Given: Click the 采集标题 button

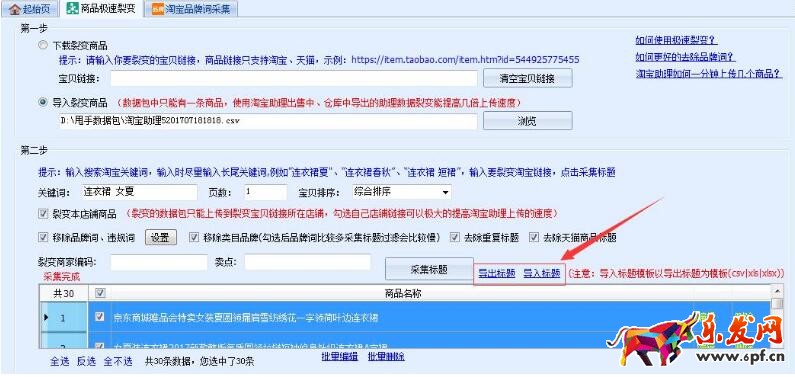Looking at the screenshot, I should pos(429,269).
